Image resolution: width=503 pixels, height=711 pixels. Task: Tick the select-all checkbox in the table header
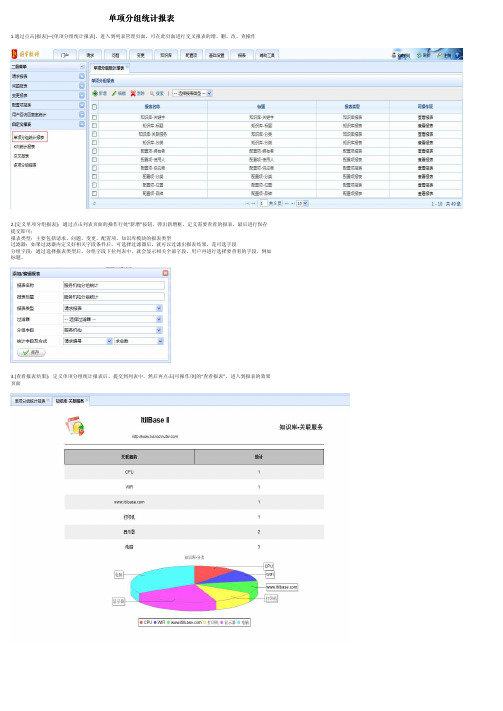[x=94, y=107]
